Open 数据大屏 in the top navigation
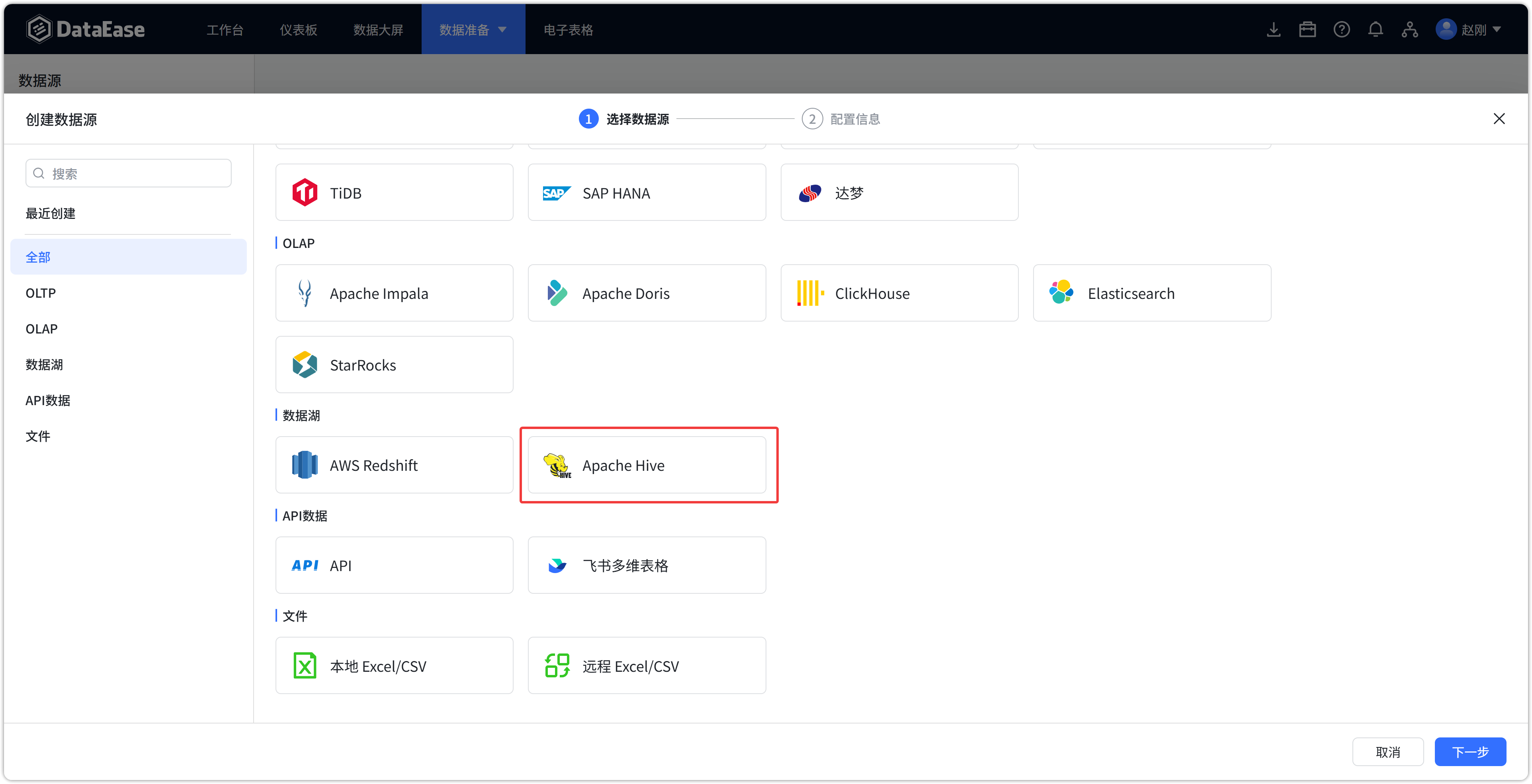The height and width of the screenshot is (784, 1532). [378, 30]
